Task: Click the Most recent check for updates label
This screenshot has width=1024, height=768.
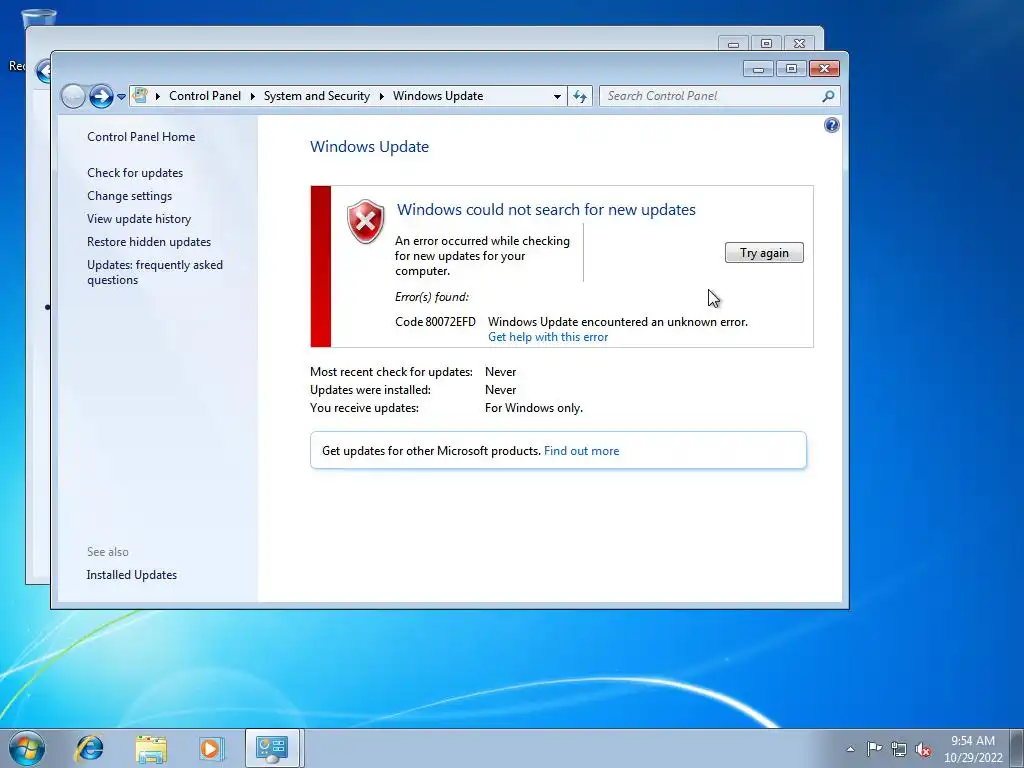Action: (x=391, y=372)
